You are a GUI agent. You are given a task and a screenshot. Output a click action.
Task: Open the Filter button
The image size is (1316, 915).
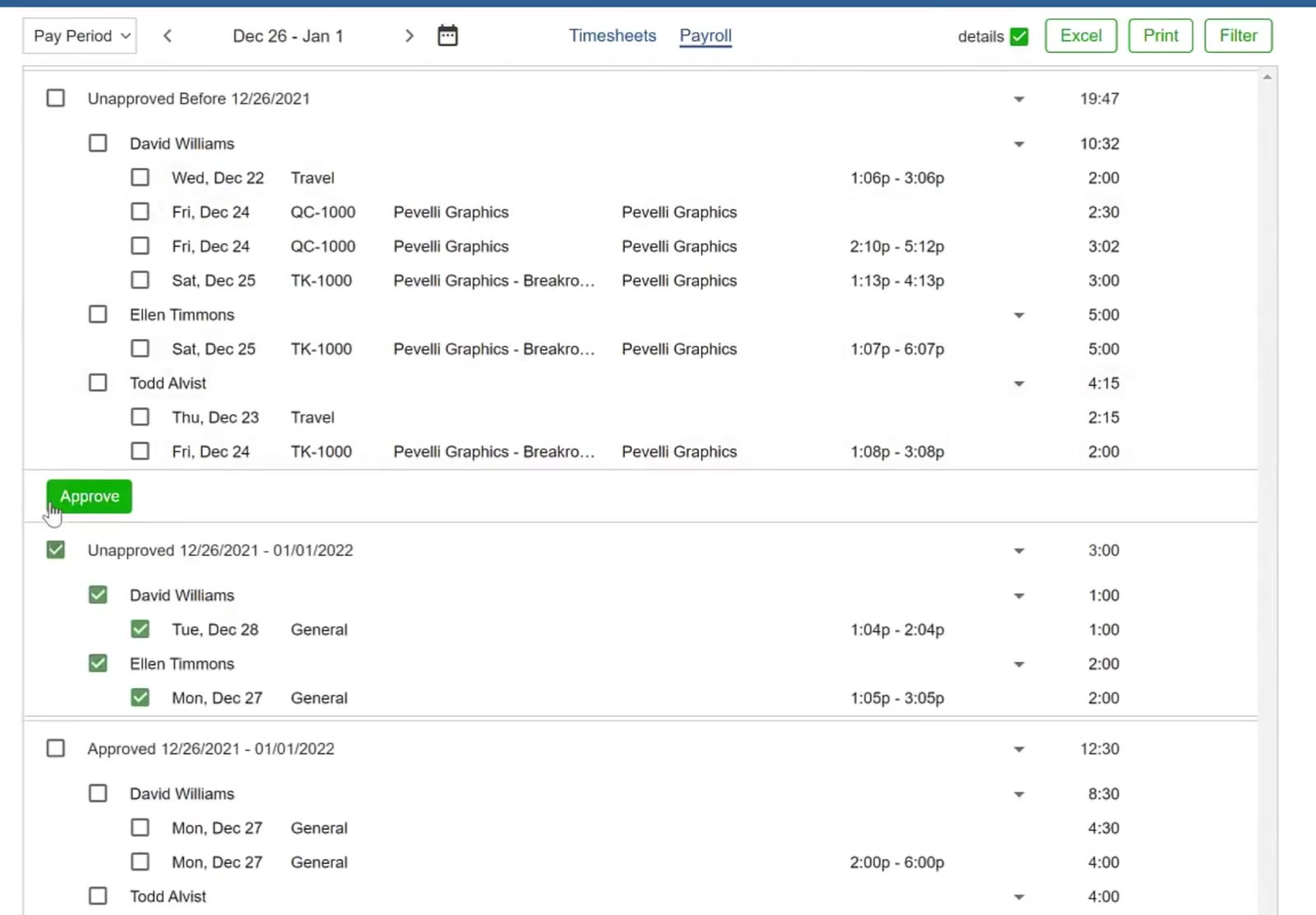coord(1238,35)
